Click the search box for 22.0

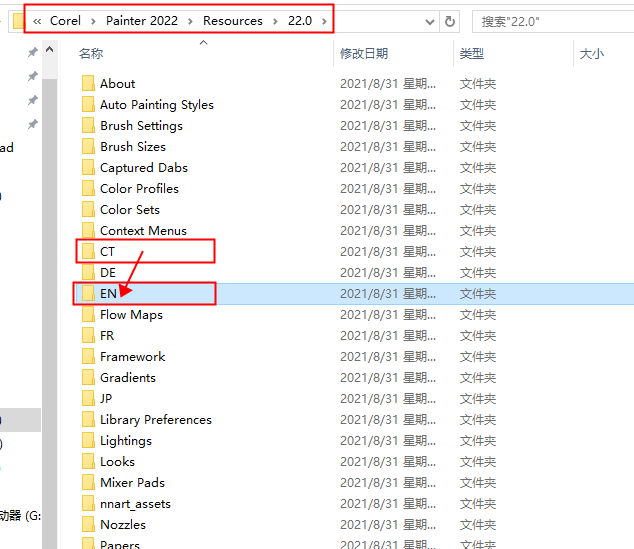[554, 21]
